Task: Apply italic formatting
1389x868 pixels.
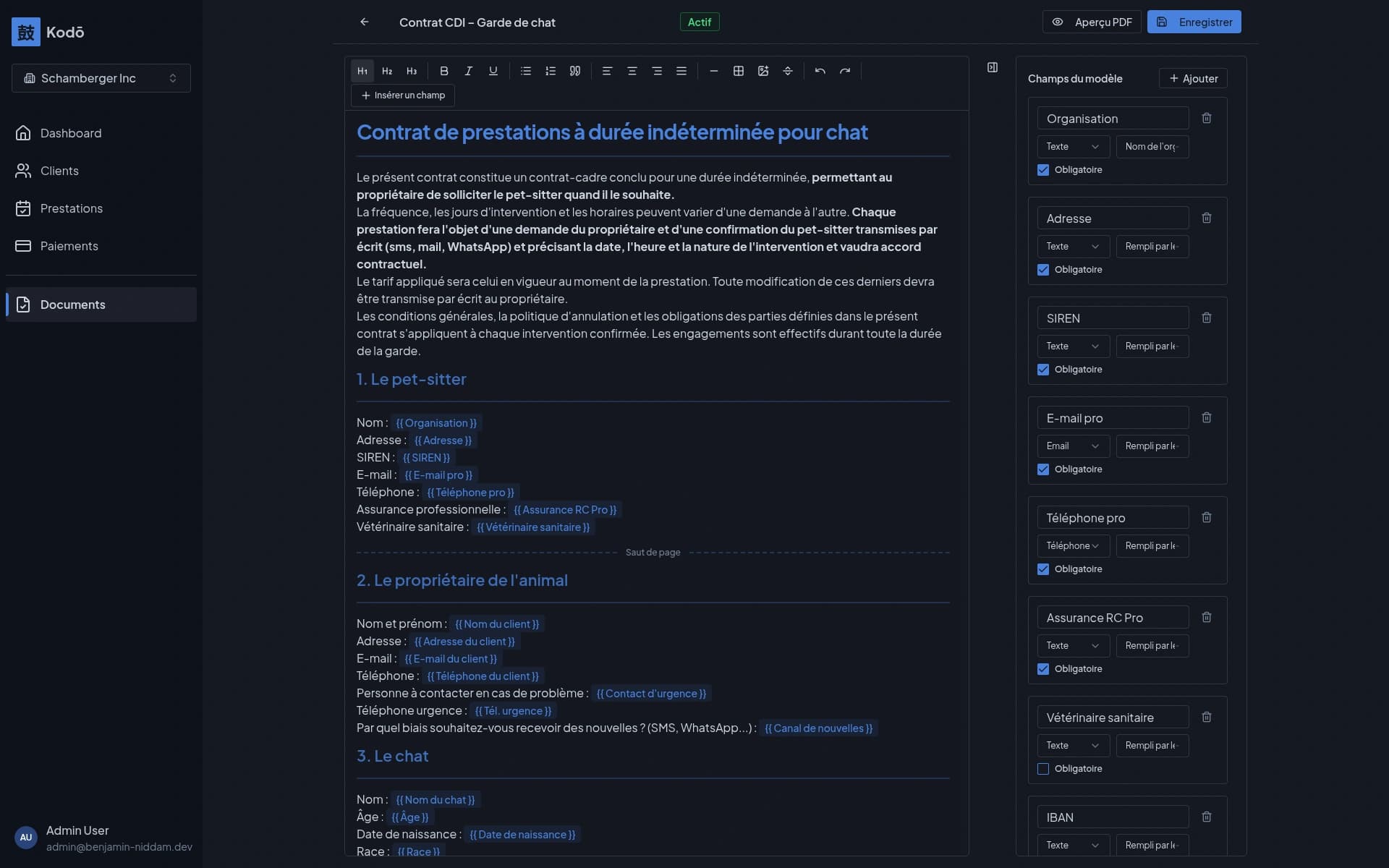Action: pos(468,71)
